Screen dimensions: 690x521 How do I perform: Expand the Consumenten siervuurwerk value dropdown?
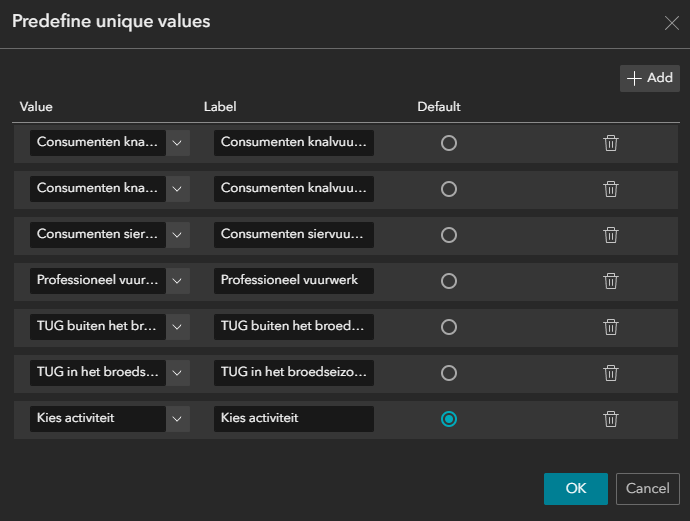point(177,235)
